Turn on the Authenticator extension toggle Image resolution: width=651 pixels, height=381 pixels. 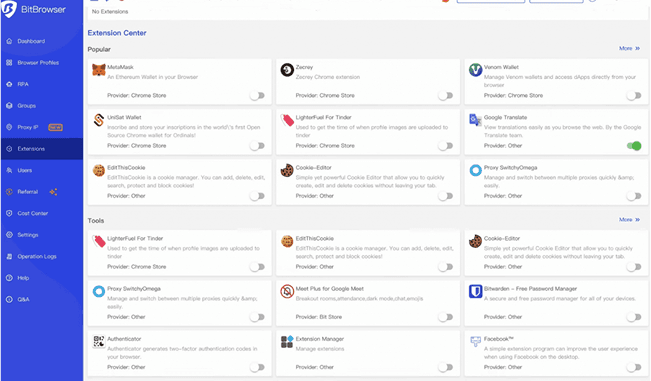tap(257, 367)
